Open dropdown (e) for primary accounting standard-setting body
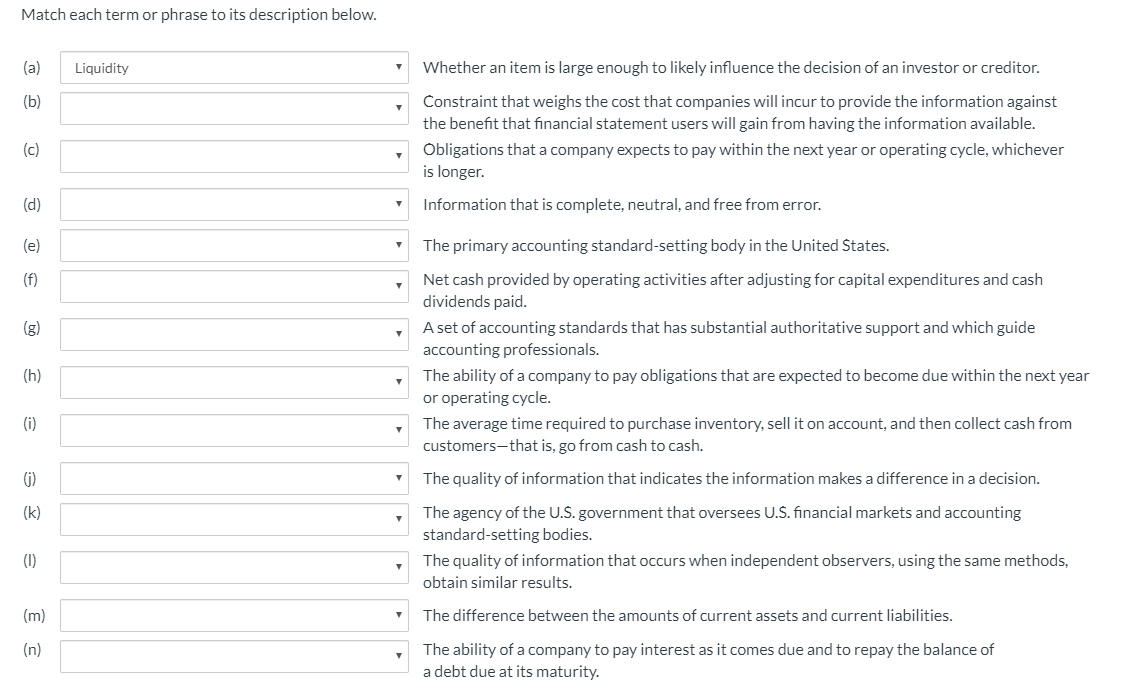This screenshot has height=697, width=1148. (x=234, y=245)
